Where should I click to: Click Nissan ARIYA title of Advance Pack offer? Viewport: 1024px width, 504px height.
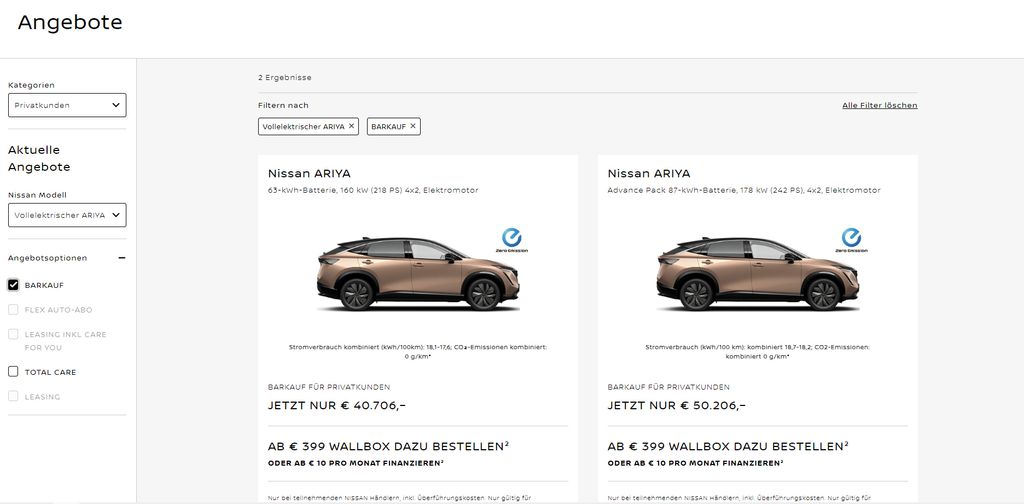pyautogui.click(x=648, y=174)
